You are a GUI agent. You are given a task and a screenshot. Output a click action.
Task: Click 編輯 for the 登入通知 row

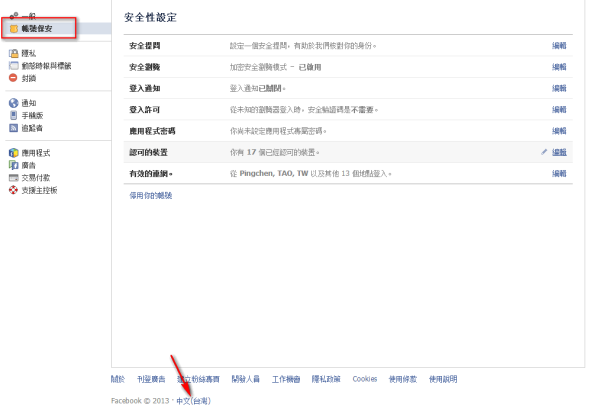(x=559, y=88)
